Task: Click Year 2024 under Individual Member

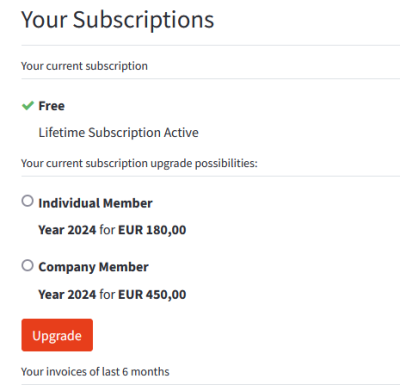Action: [67, 230]
